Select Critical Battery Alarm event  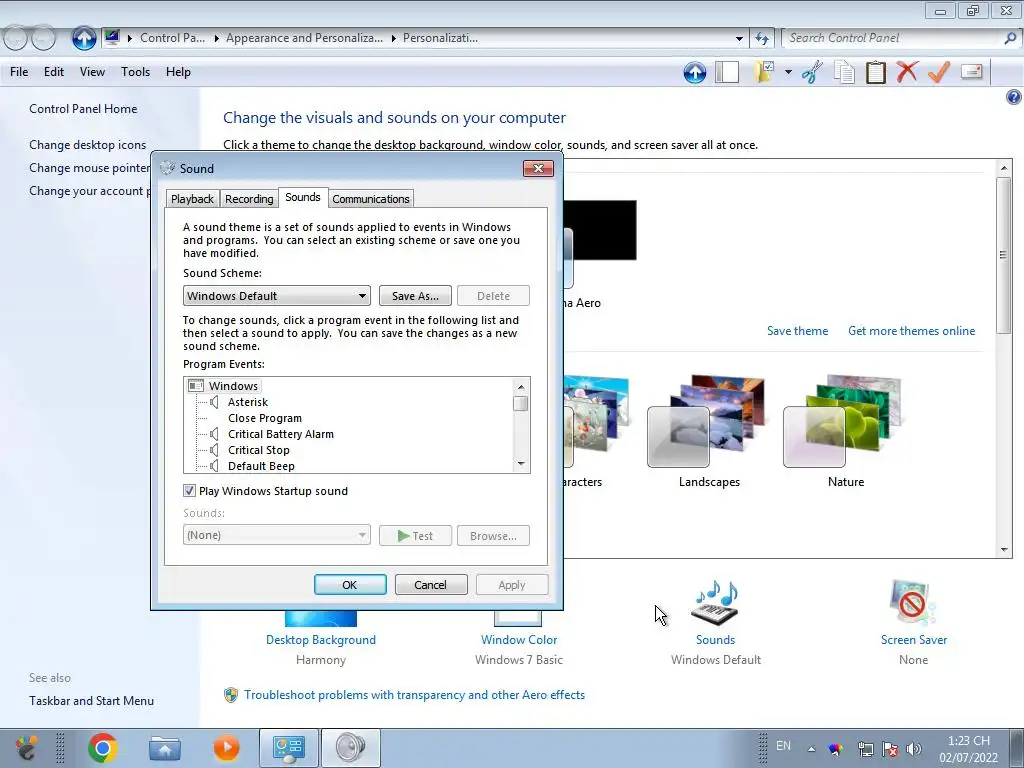[x=281, y=434]
